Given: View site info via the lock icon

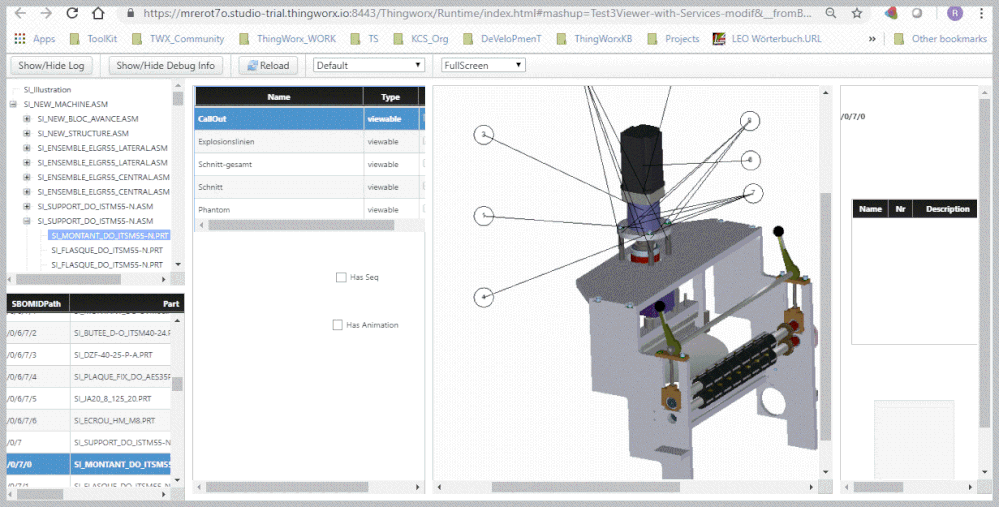Looking at the screenshot, I should (131, 13).
